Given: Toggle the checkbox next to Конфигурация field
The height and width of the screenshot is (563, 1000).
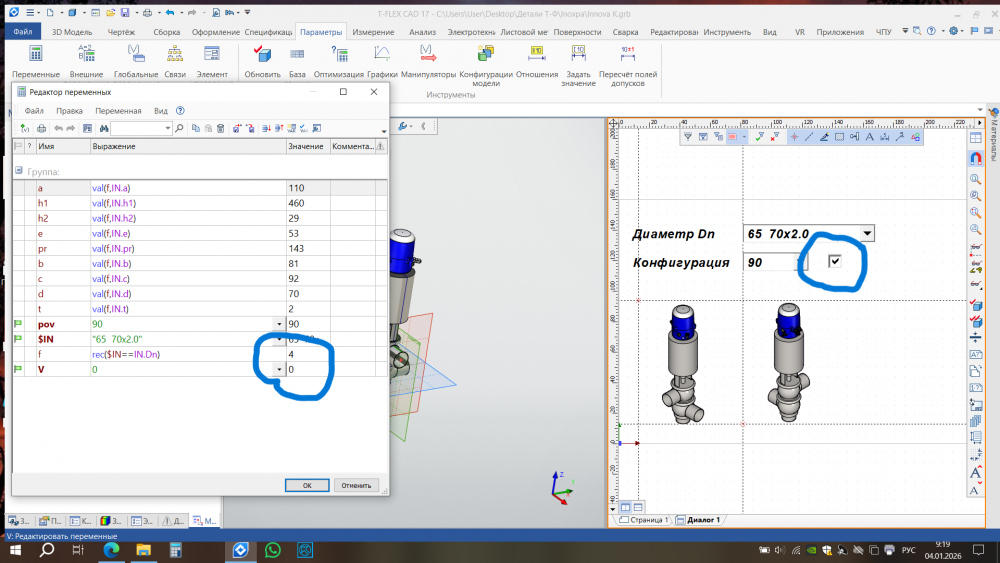Looking at the screenshot, I should point(835,261).
